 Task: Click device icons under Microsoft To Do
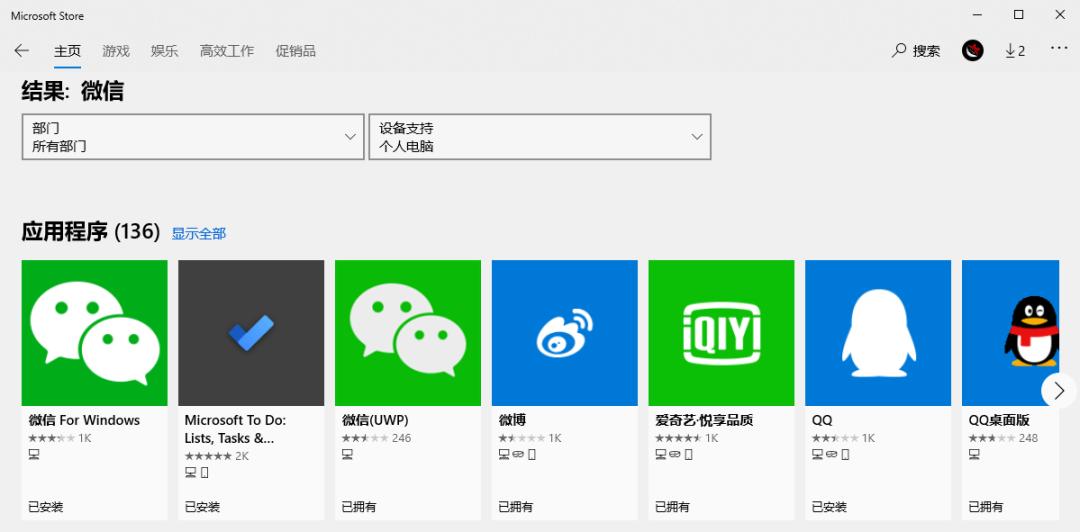point(197,472)
